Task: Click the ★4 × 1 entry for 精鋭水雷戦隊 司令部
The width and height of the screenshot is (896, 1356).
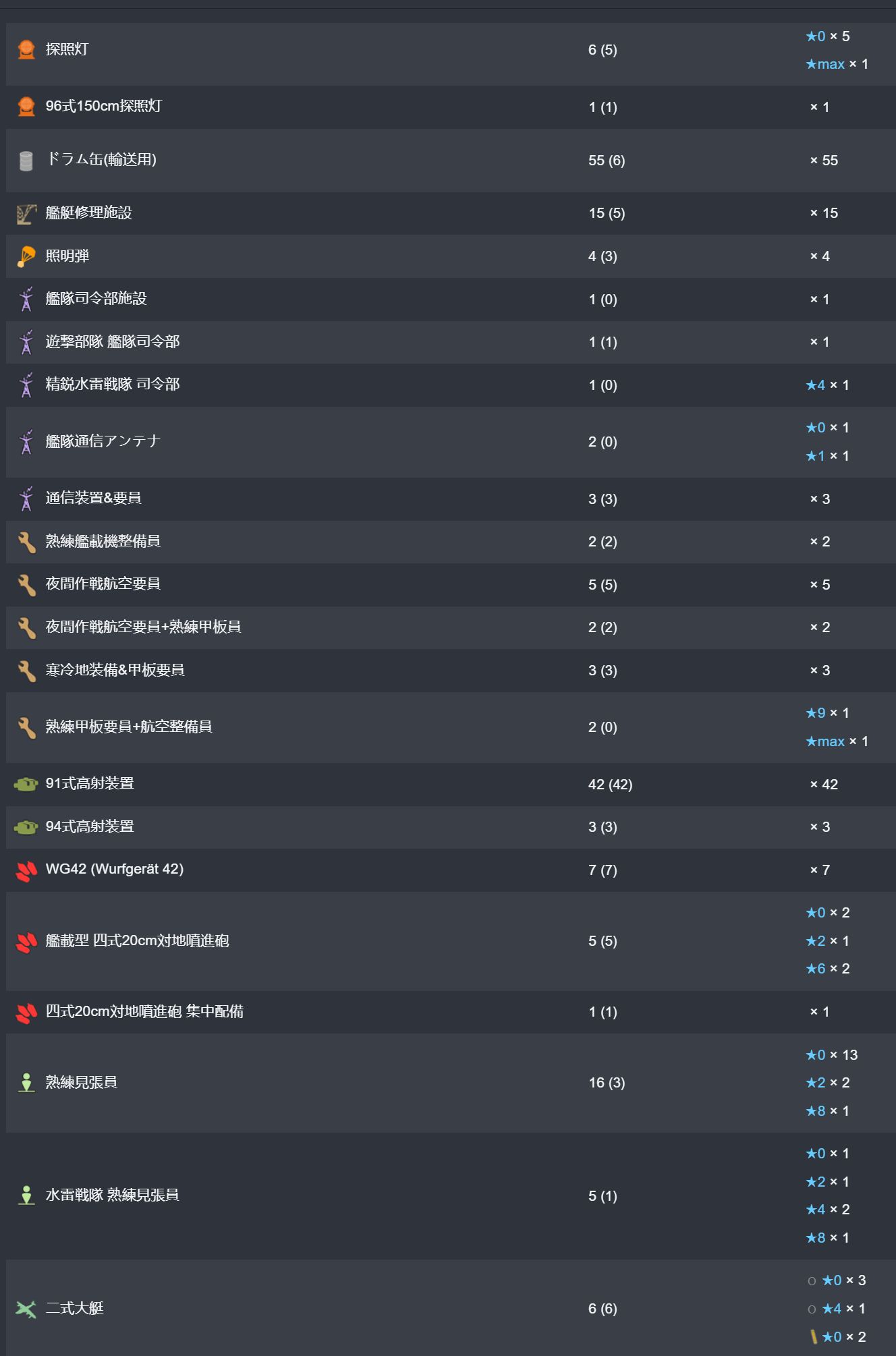Action: coord(827,385)
